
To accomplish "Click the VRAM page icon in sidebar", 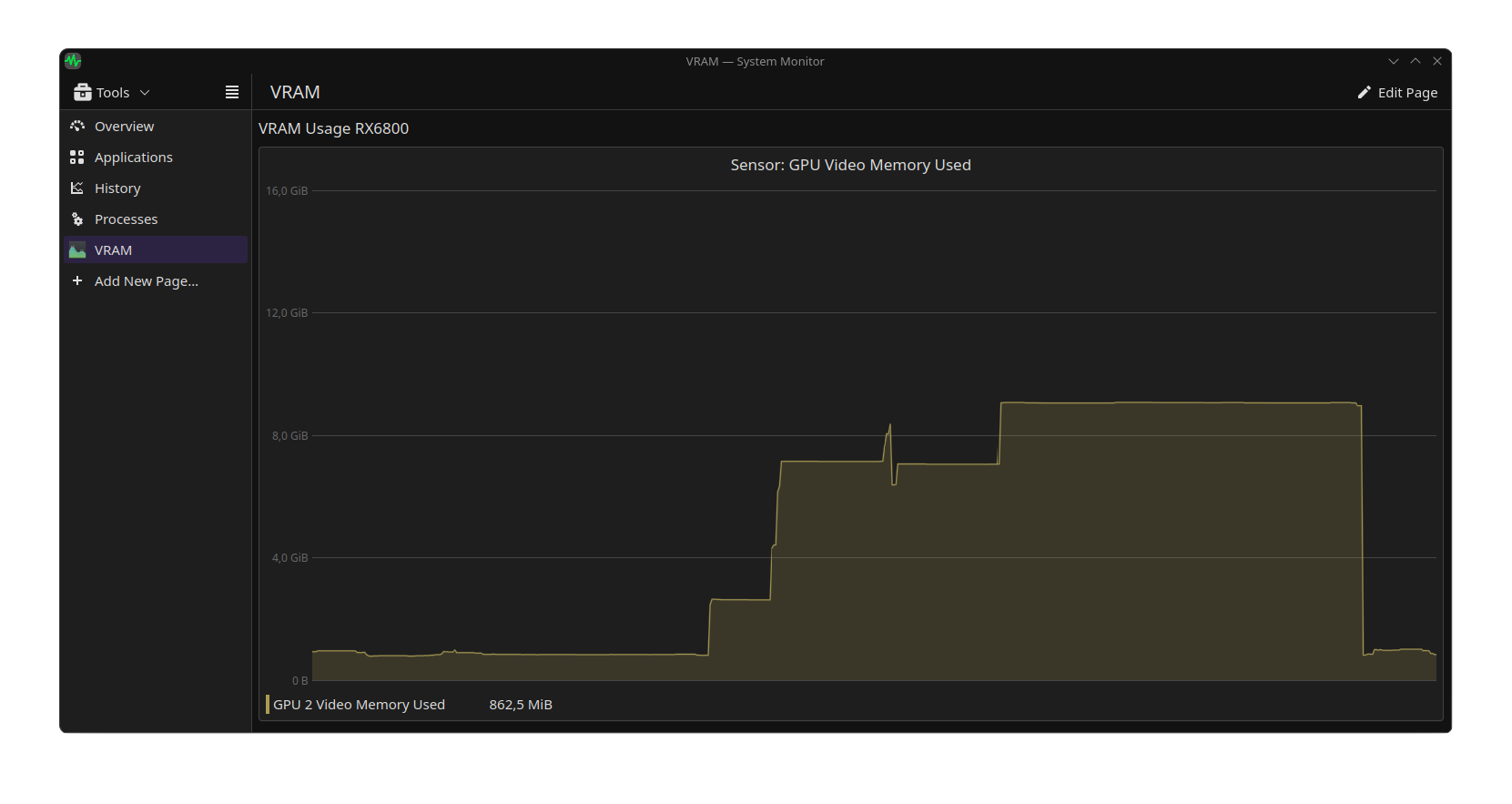I will (x=77, y=249).
